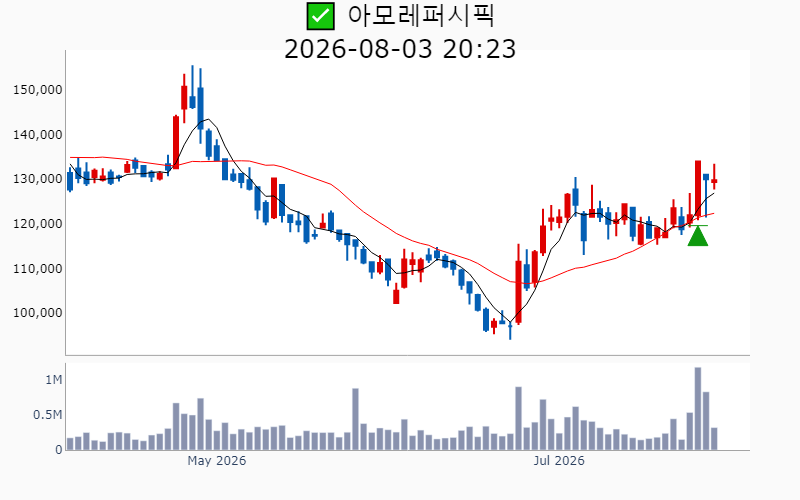
Task: Click the final red candlestick at far right
Action: 714,178
